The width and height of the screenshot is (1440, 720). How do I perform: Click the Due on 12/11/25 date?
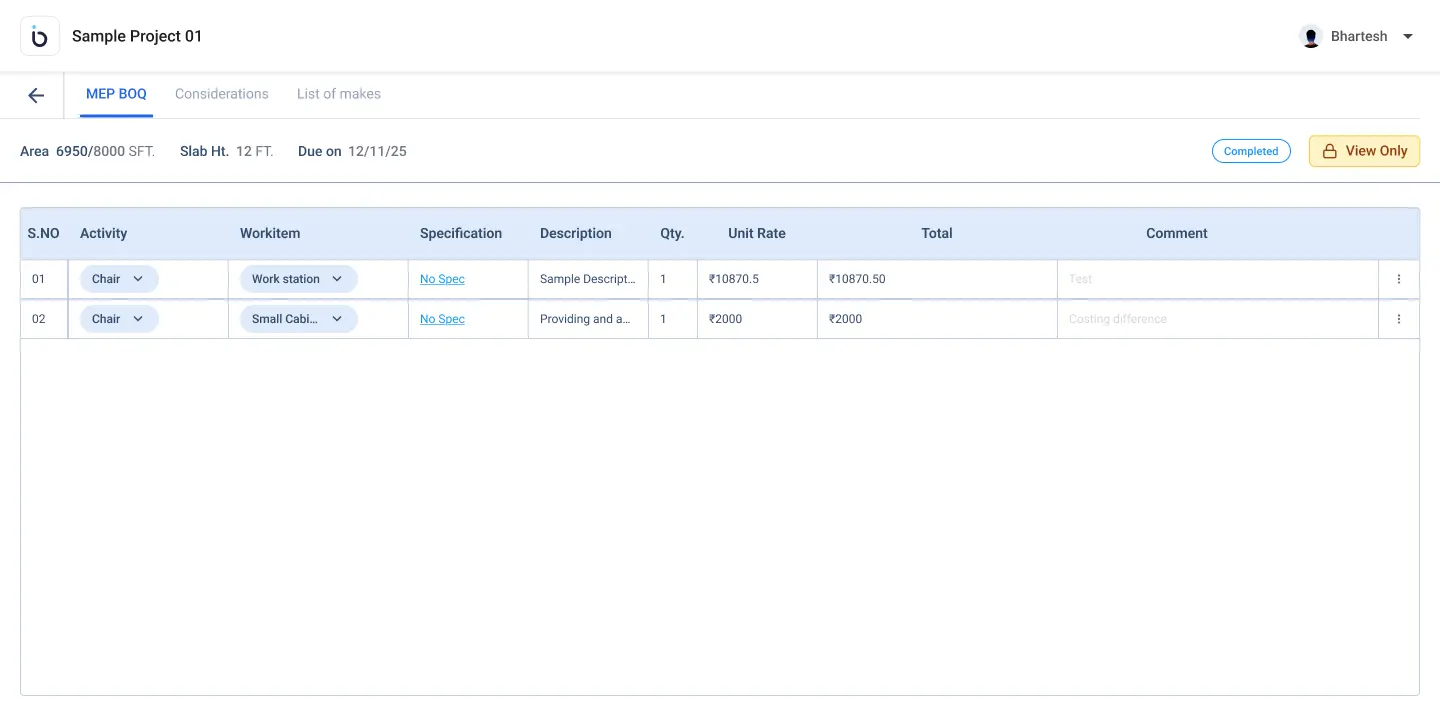click(x=352, y=151)
